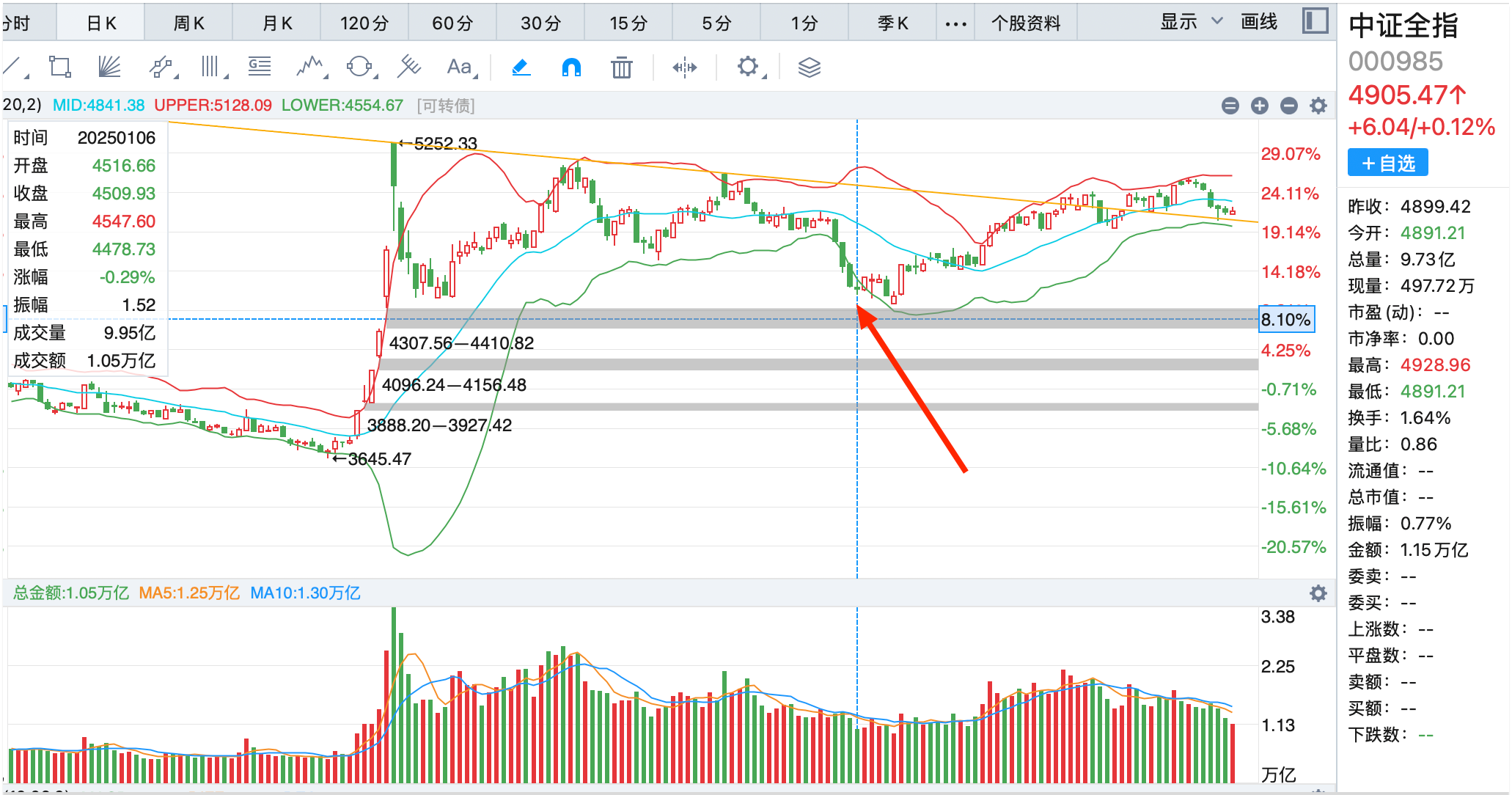Select the wave pattern drawing tool

(x=310, y=67)
